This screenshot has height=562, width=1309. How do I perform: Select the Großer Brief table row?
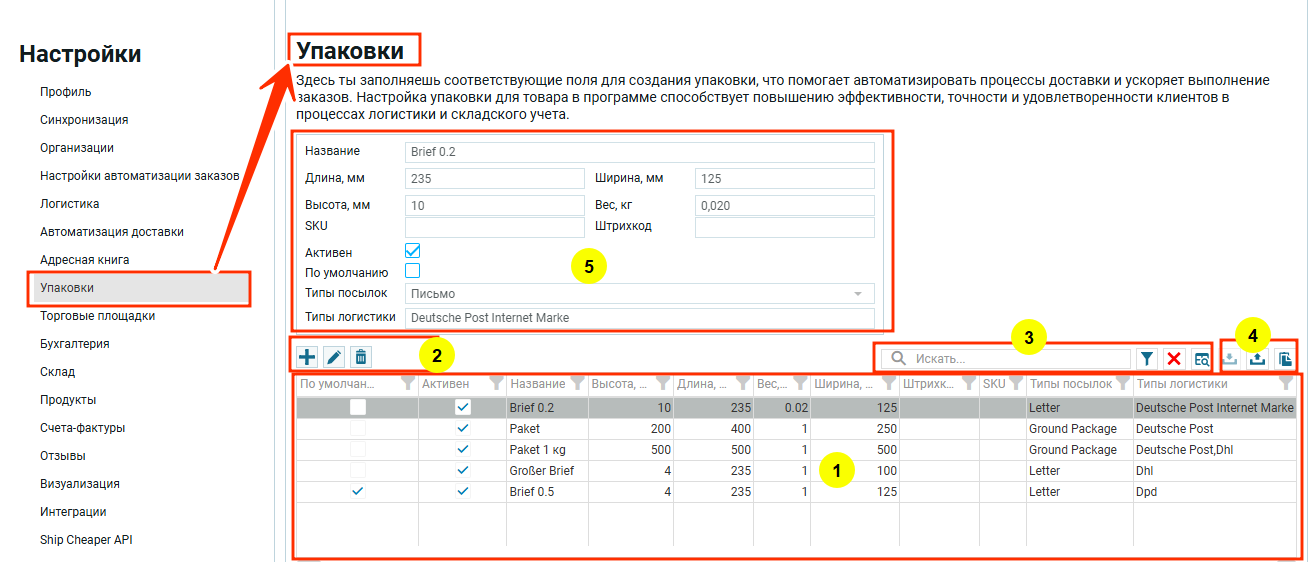point(541,471)
